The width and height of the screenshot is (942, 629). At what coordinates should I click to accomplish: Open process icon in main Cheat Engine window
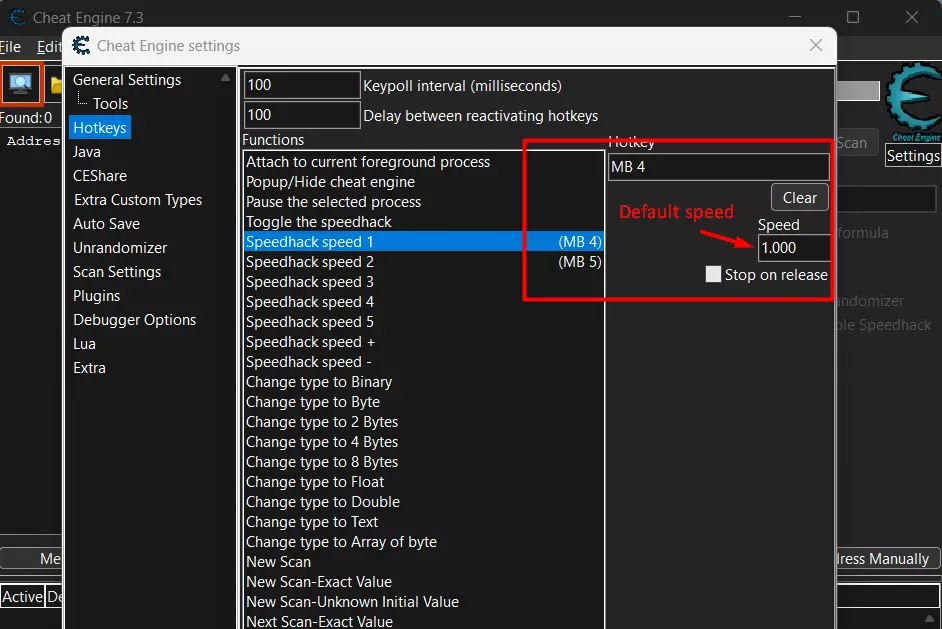[x=21, y=84]
